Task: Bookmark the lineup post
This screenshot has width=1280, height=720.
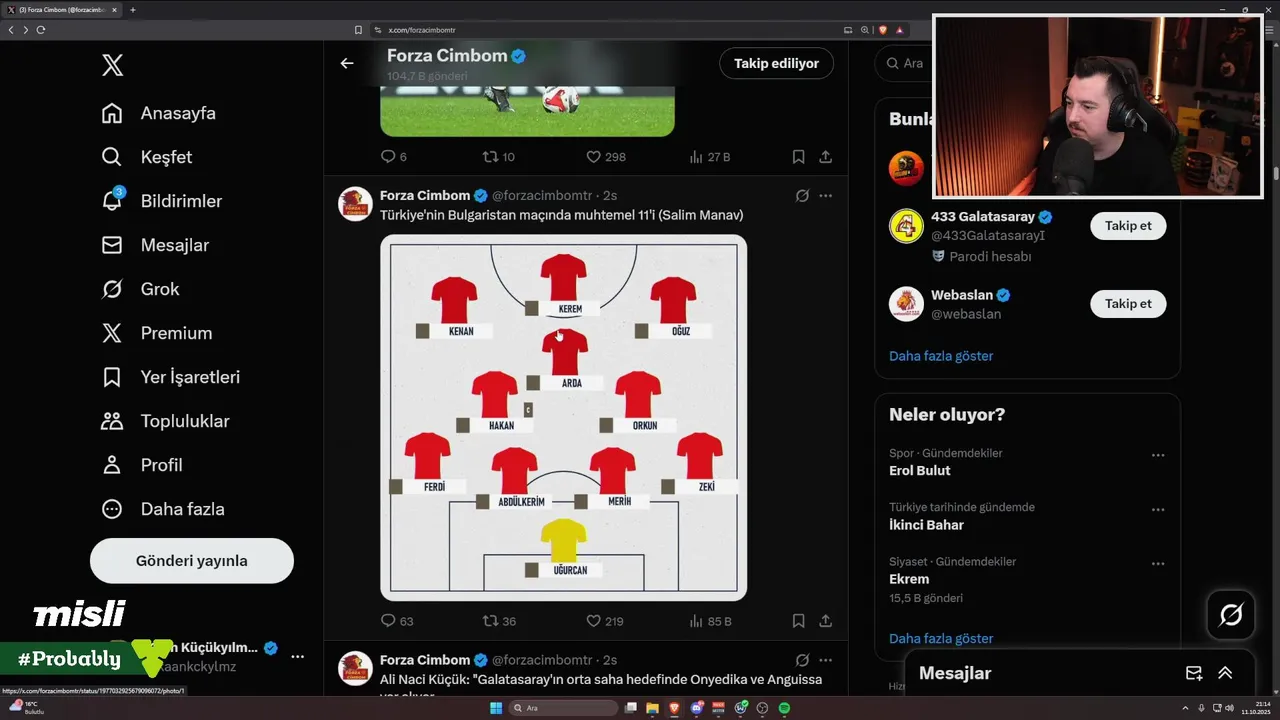Action: click(x=798, y=621)
